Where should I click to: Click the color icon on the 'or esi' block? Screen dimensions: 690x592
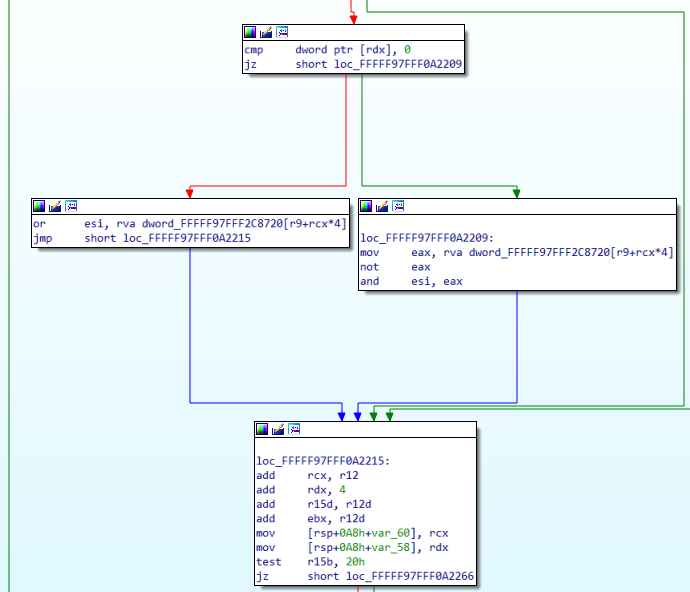pyautogui.click(x=40, y=206)
